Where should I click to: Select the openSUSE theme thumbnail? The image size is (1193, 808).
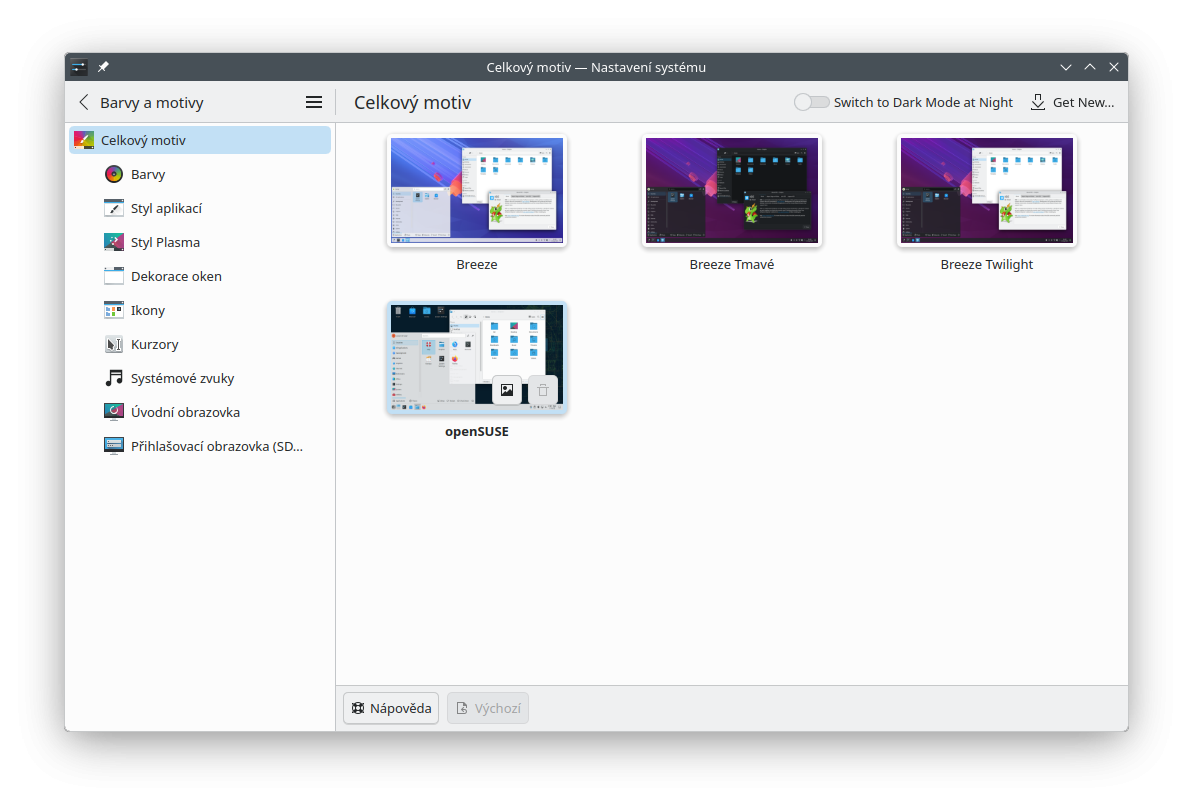[x=477, y=358]
